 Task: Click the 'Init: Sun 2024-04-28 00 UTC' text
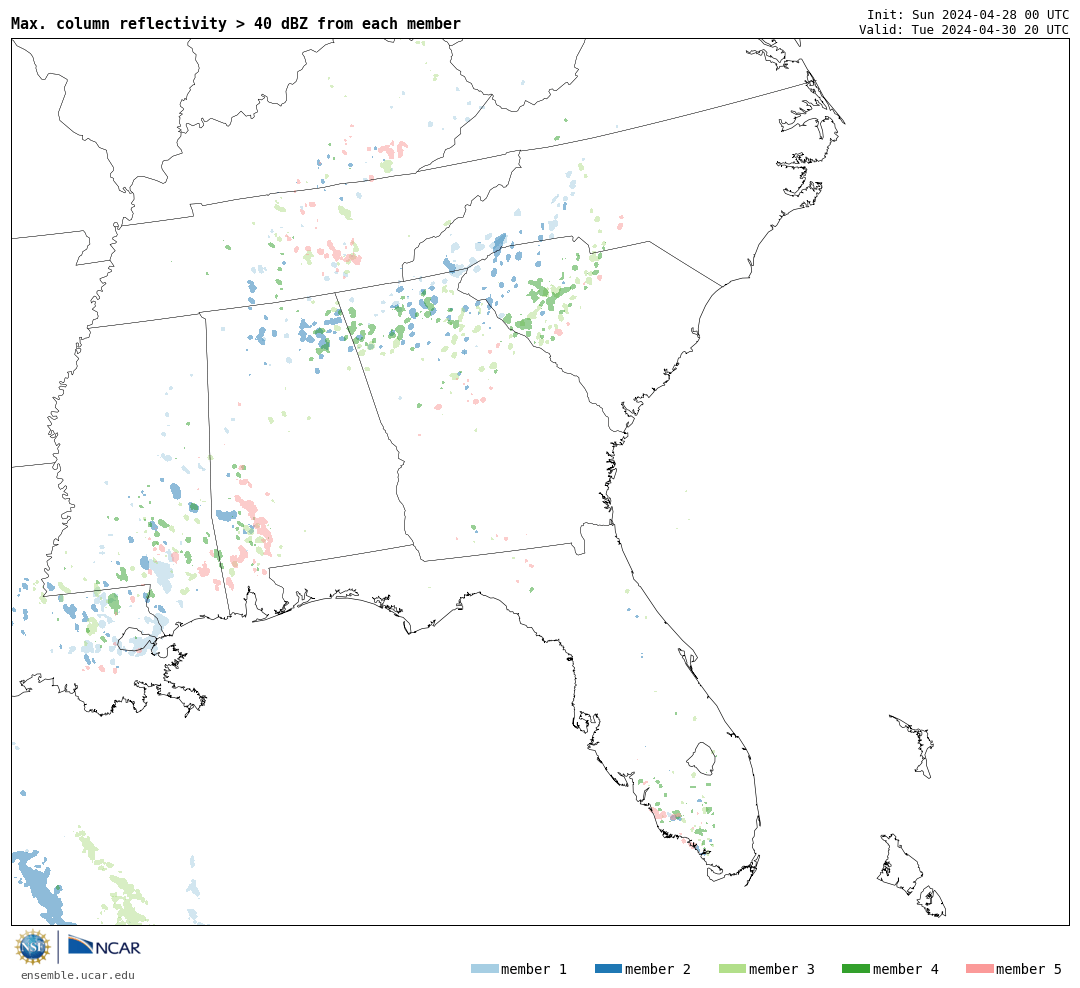tap(968, 15)
